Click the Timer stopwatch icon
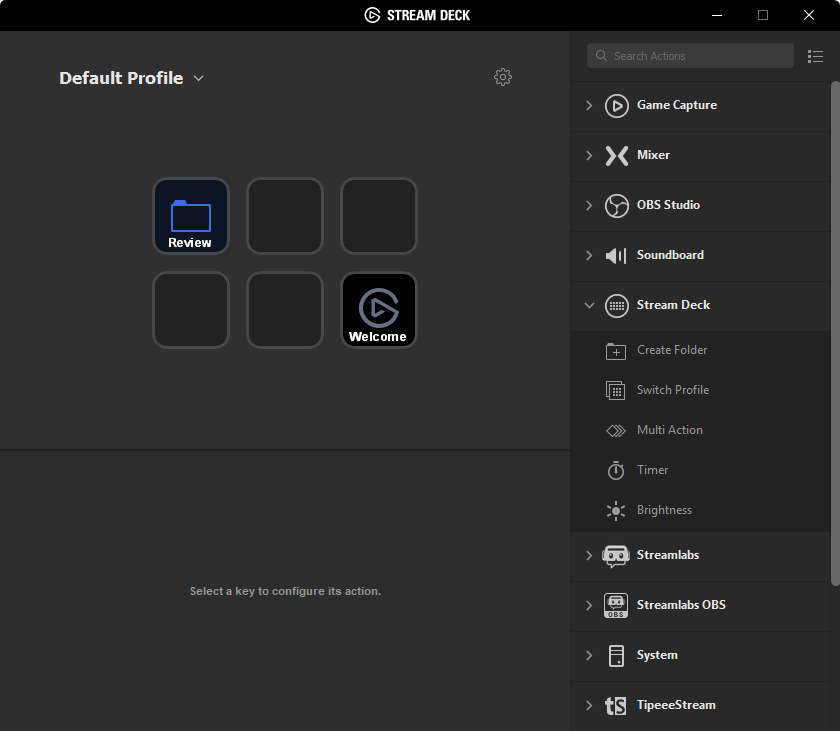This screenshot has width=840, height=731. (x=616, y=470)
